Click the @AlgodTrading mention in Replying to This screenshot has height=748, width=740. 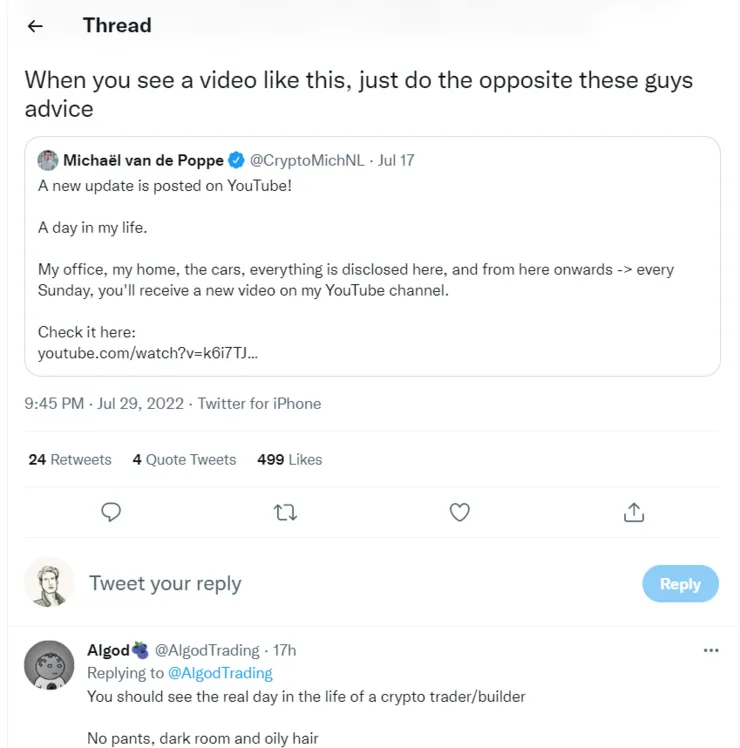(220, 673)
